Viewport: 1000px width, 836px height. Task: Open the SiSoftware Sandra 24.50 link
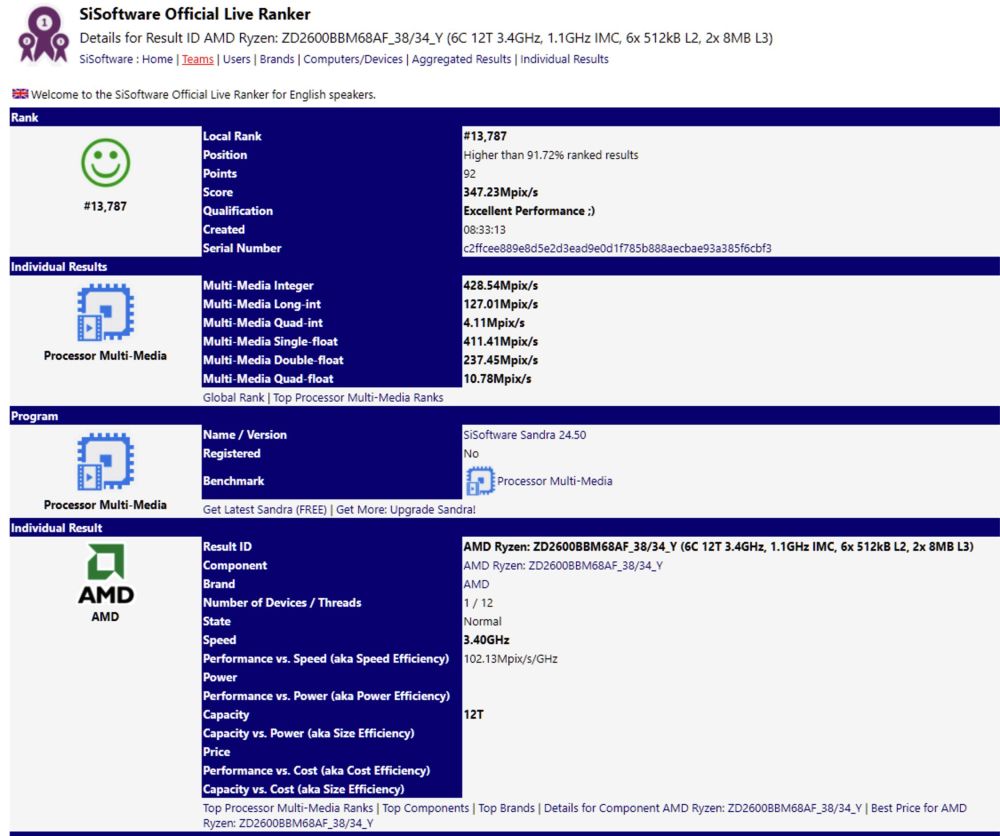(525, 435)
